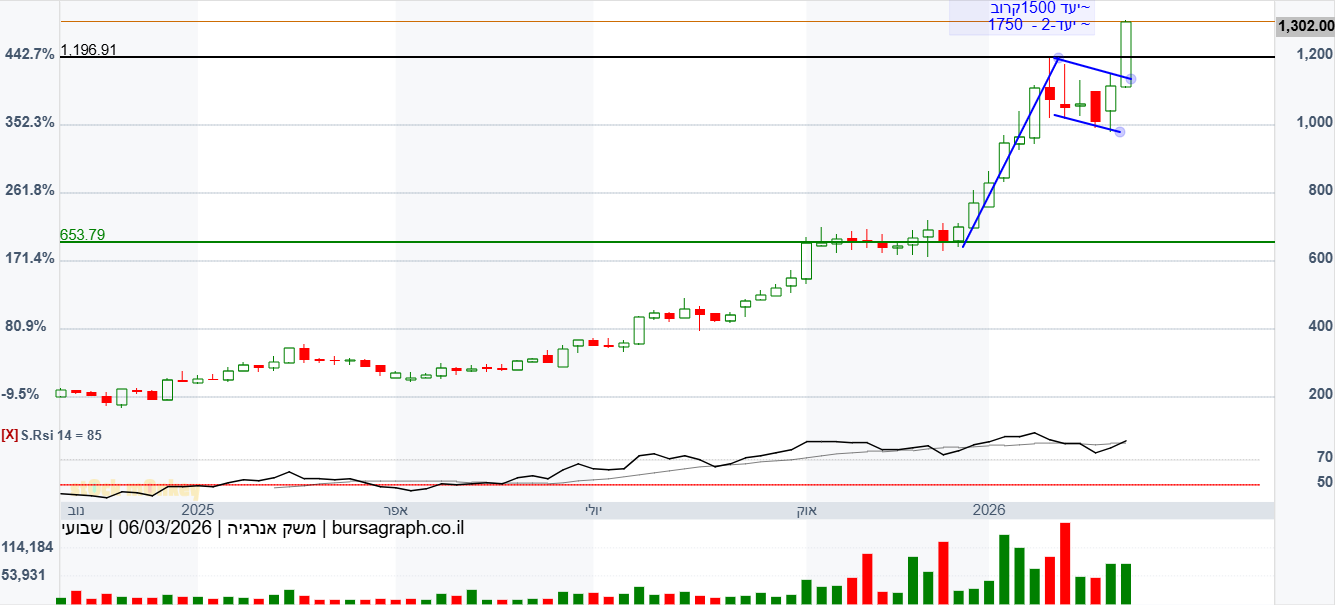Click the 06/03/2026 chart date text
This screenshot has height=605, width=1335.
pyautogui.click(x=164, y=528)
